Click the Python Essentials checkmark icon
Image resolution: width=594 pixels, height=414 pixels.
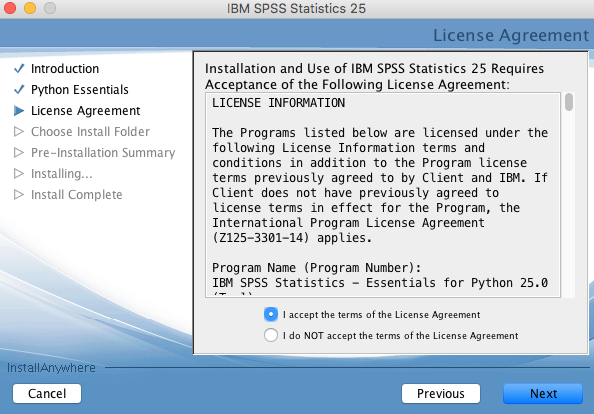[19, 89]
